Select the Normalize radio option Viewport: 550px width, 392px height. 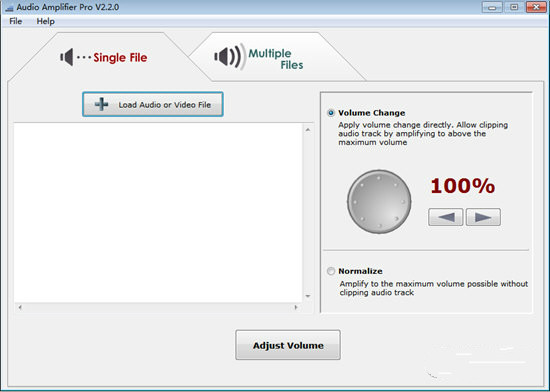331,271
